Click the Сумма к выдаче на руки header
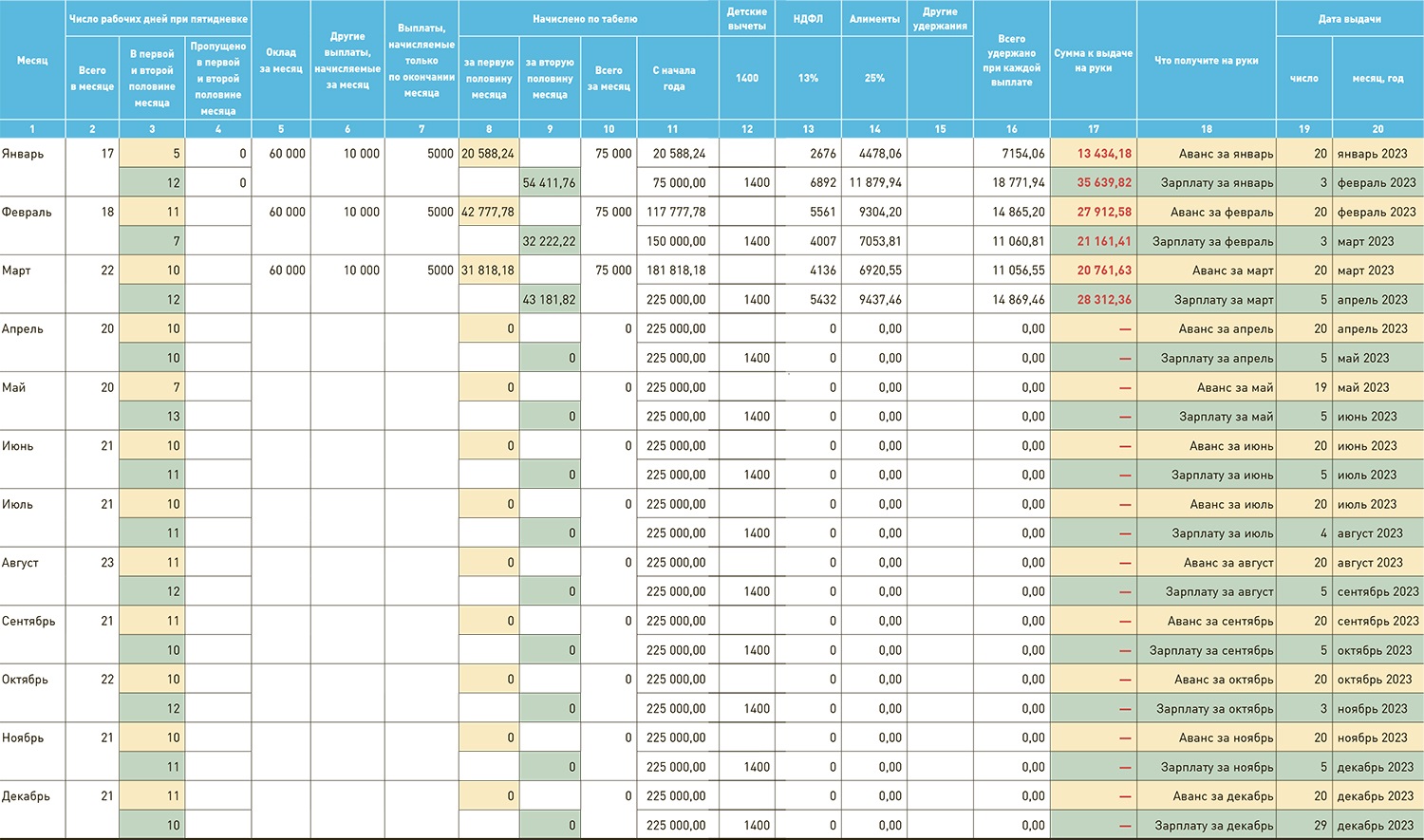 (1093, 61)
